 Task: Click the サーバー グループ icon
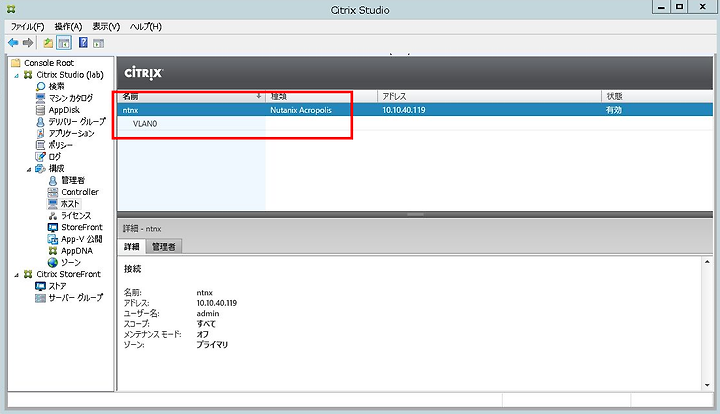[40, 298]
